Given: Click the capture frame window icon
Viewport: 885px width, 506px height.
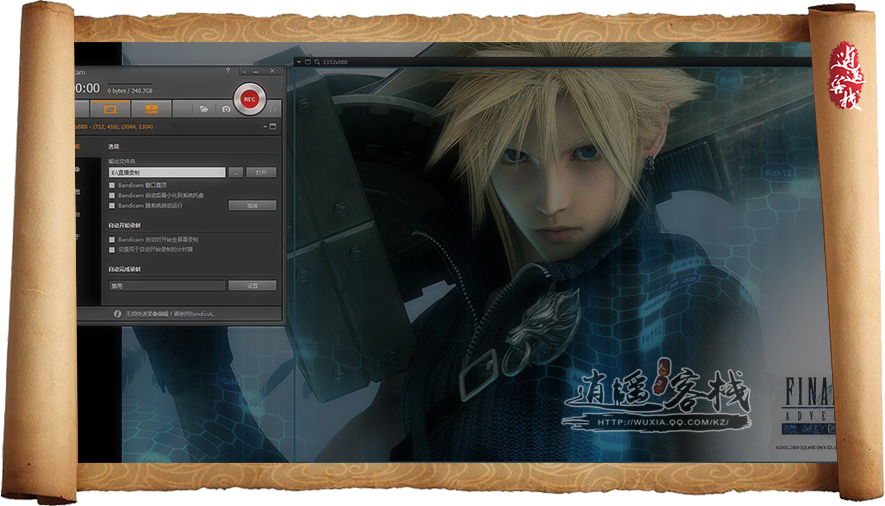Looking at the screenshot, I should [x=308, y=62].
